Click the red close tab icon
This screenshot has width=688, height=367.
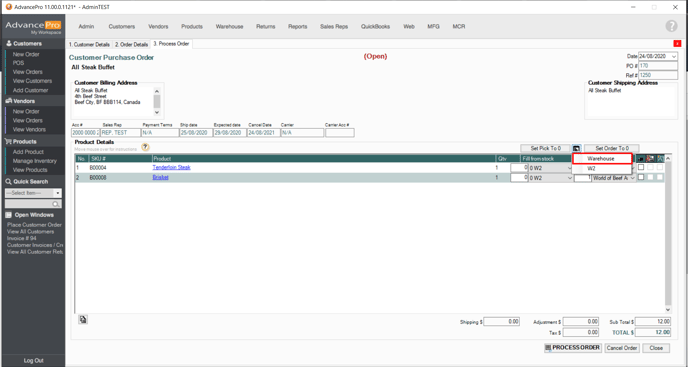pos(677,43)
